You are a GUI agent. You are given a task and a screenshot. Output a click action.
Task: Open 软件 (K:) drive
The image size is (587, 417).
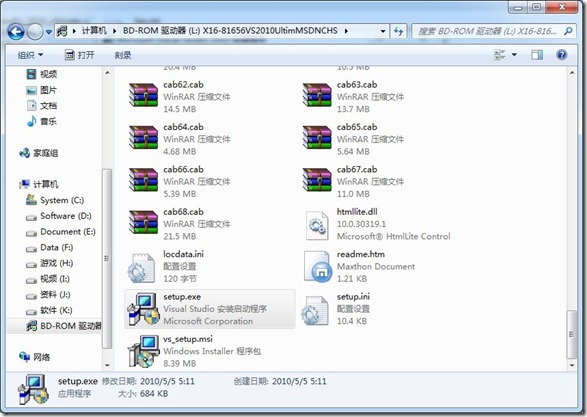(x=49, y=310)
